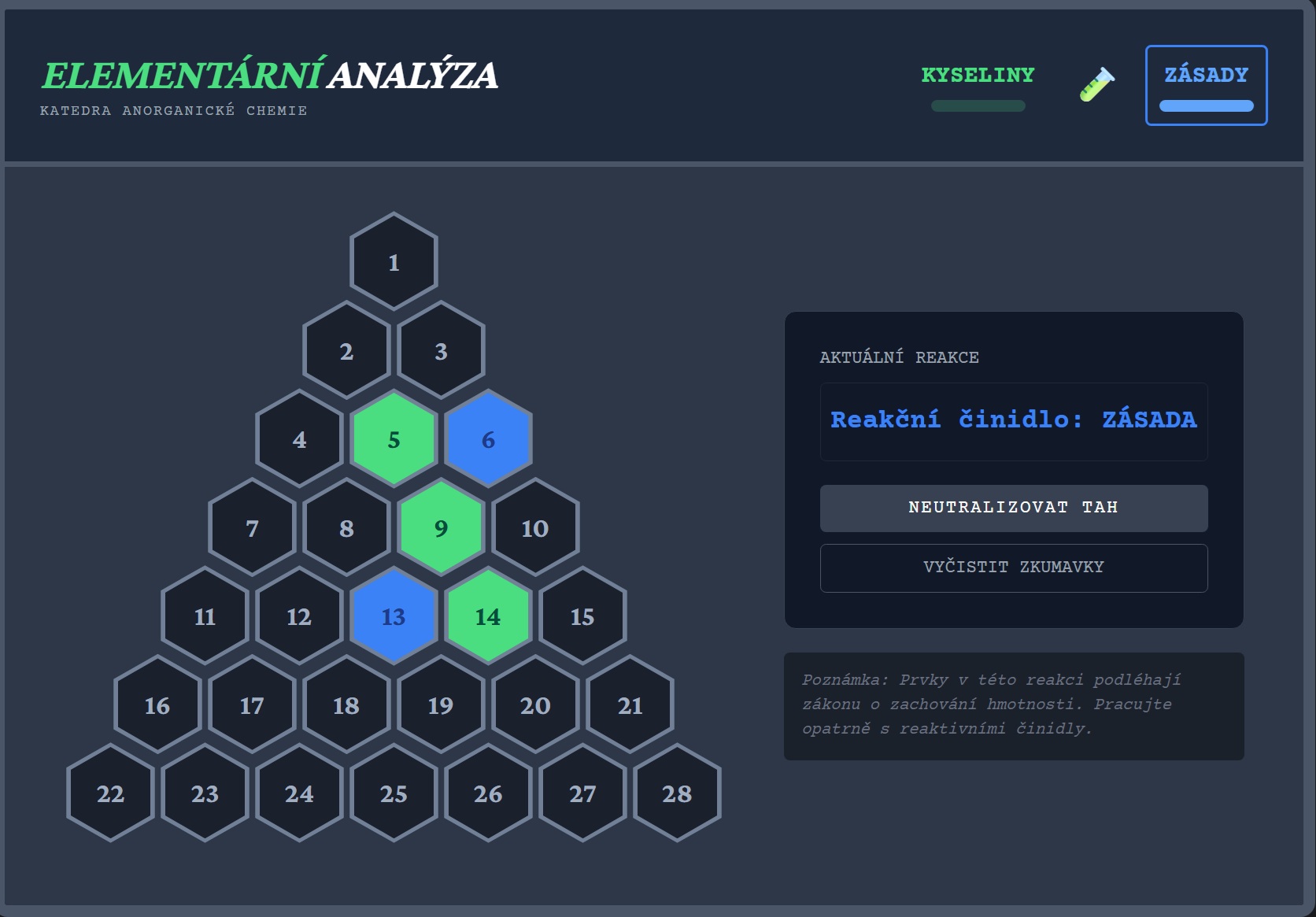The width and height of the screenshot is (1316, 917).
Task: Click the blue ZÁSADY progress bar
Action: click(x=1206, y=106)
